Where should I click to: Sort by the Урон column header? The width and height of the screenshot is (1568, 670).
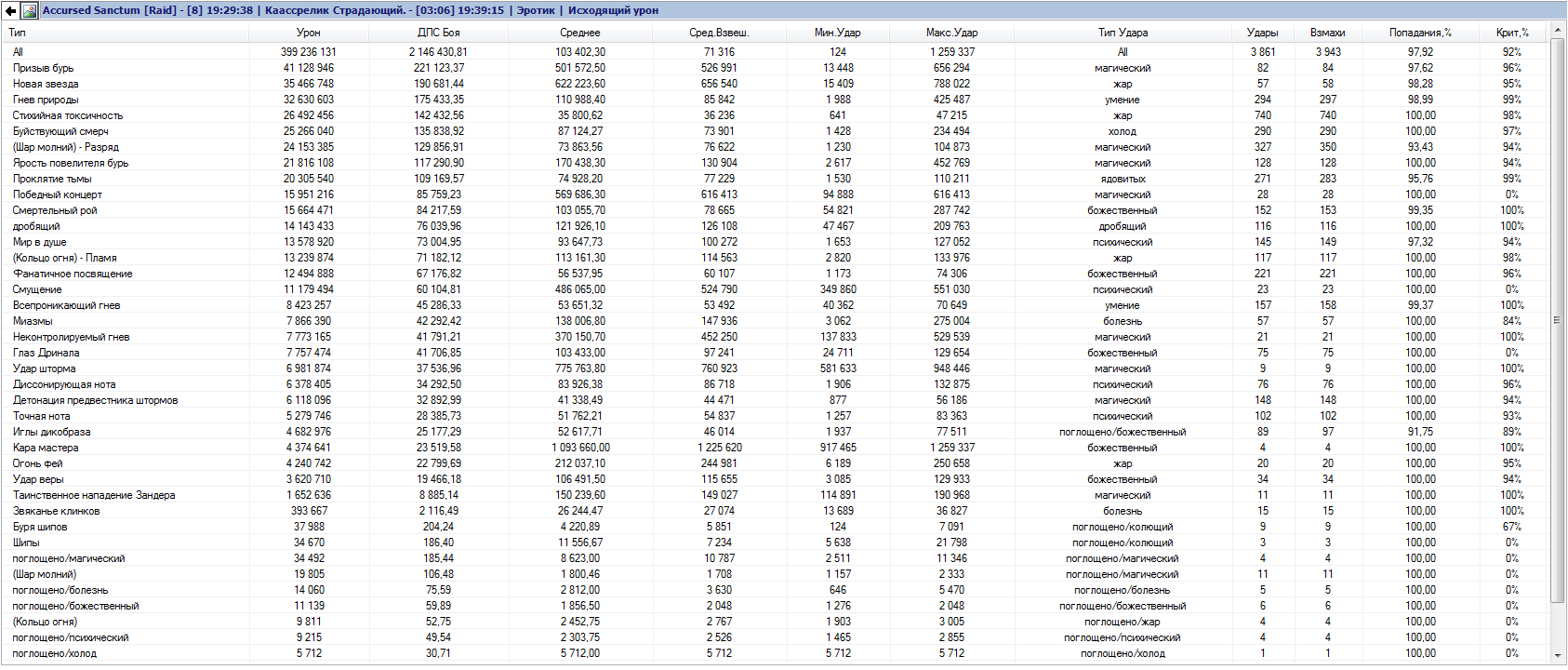click(x=309, y=33)
